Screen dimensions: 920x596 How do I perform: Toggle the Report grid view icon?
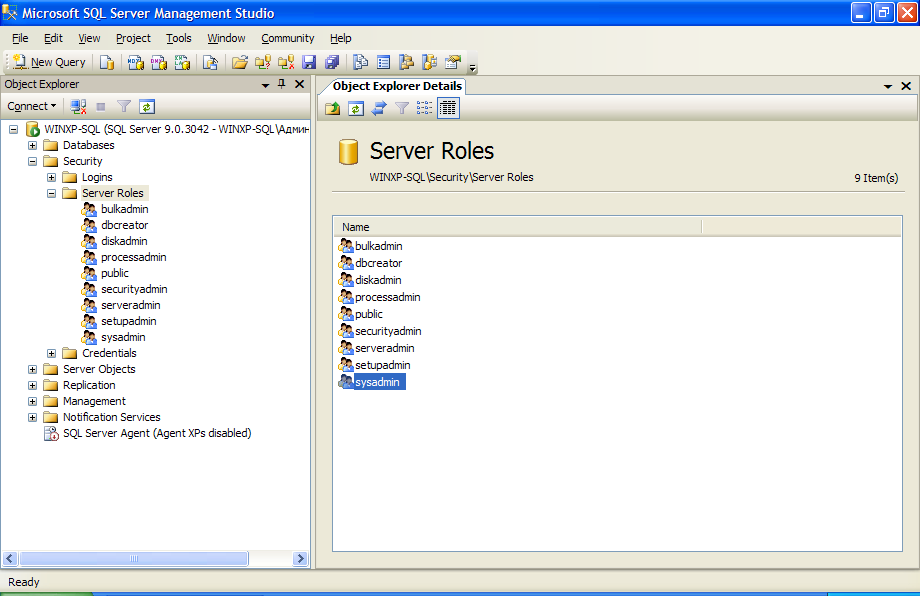pos(448,108)
